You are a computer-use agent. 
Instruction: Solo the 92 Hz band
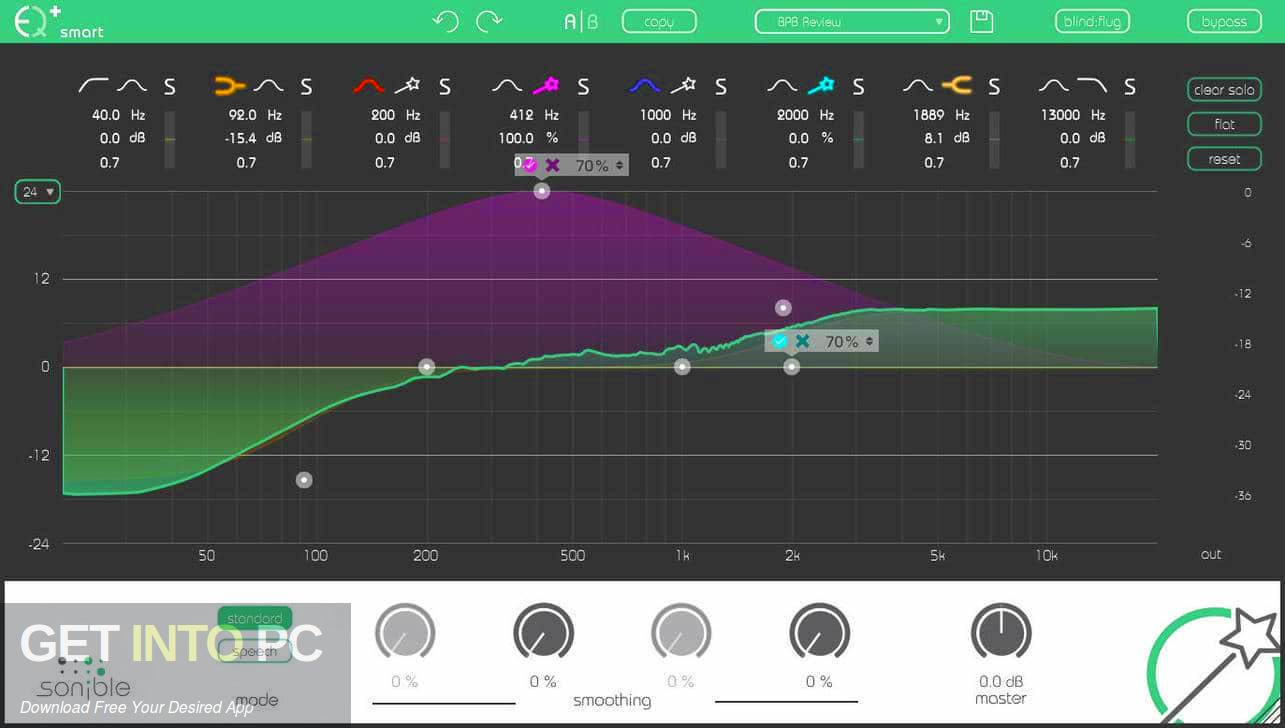(306, 87)
